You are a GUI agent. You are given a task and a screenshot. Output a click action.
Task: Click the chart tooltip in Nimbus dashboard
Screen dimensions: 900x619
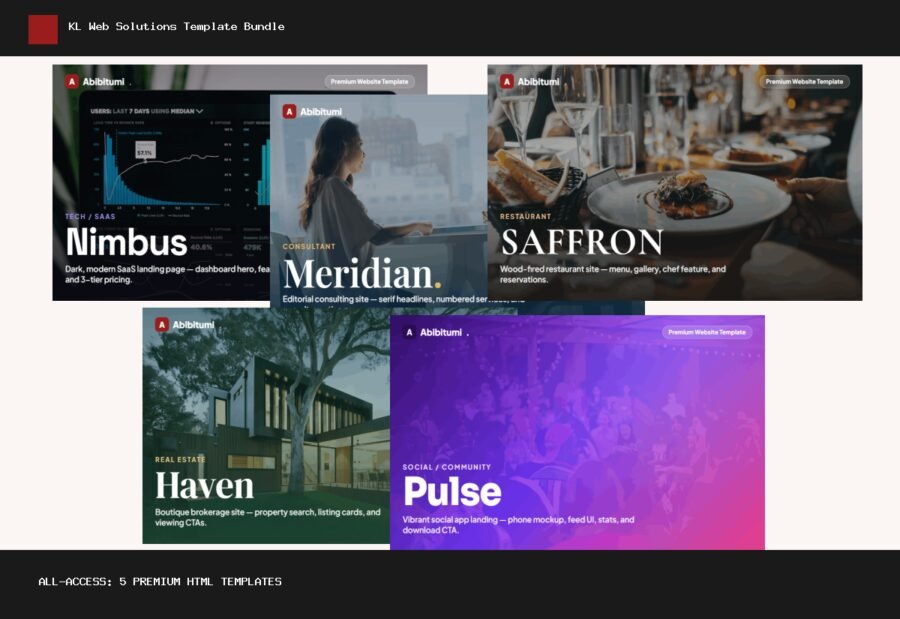pyautogui.click(x=145, y=150)
